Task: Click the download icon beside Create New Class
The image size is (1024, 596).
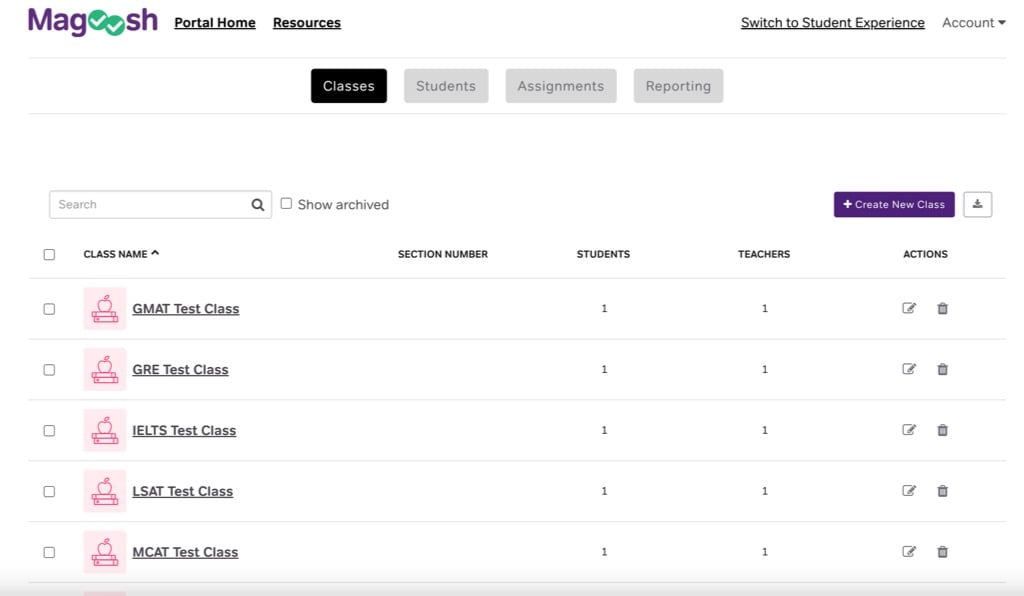Action: coord(977,204)
